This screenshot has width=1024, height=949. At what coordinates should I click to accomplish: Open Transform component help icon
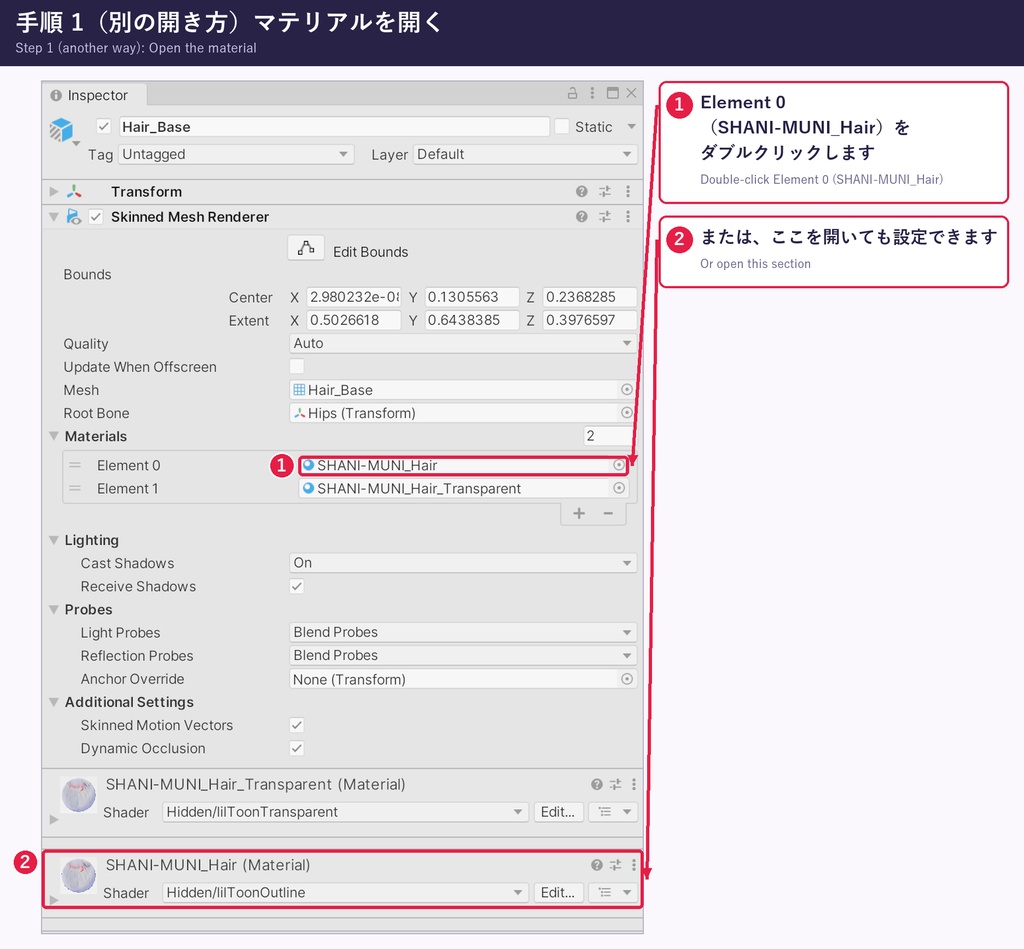click(581, 191)
